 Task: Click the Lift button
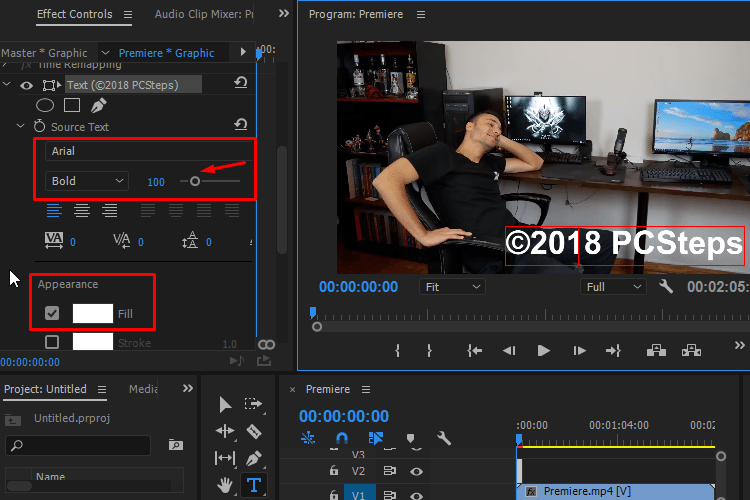click(656, 351)
